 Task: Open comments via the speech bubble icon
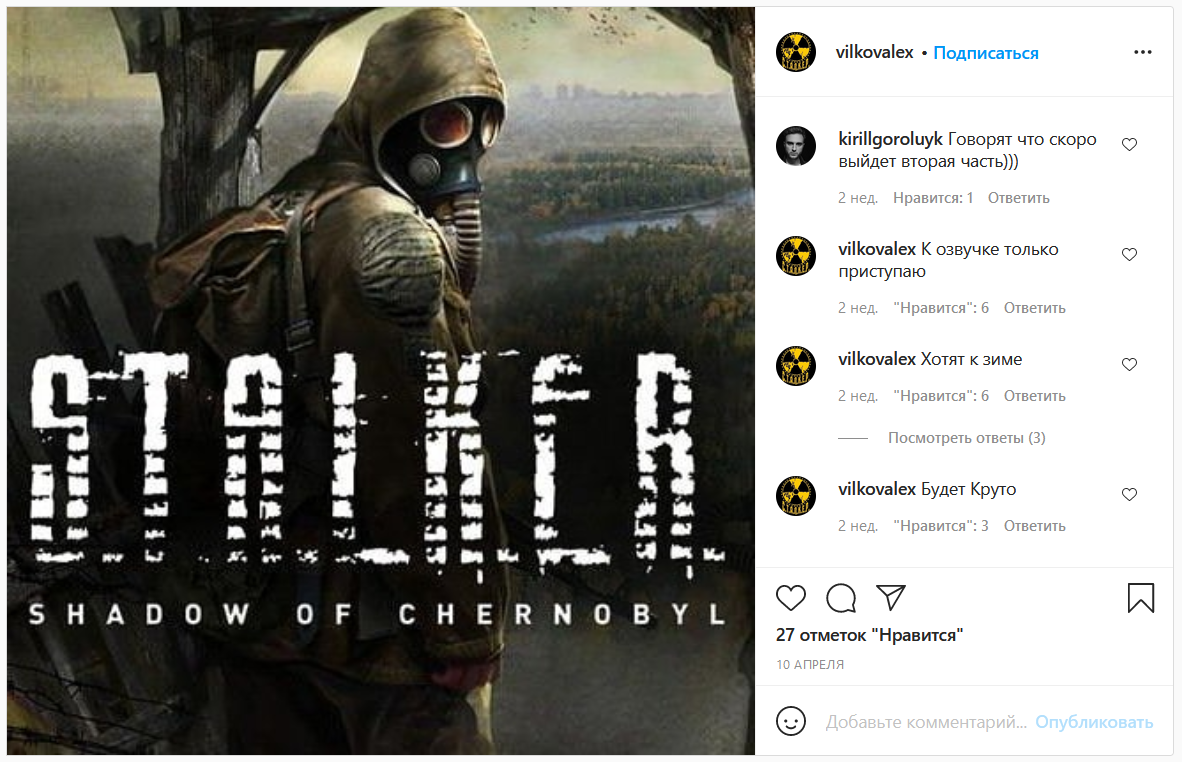pyautogui.click(x=841, y=598)
